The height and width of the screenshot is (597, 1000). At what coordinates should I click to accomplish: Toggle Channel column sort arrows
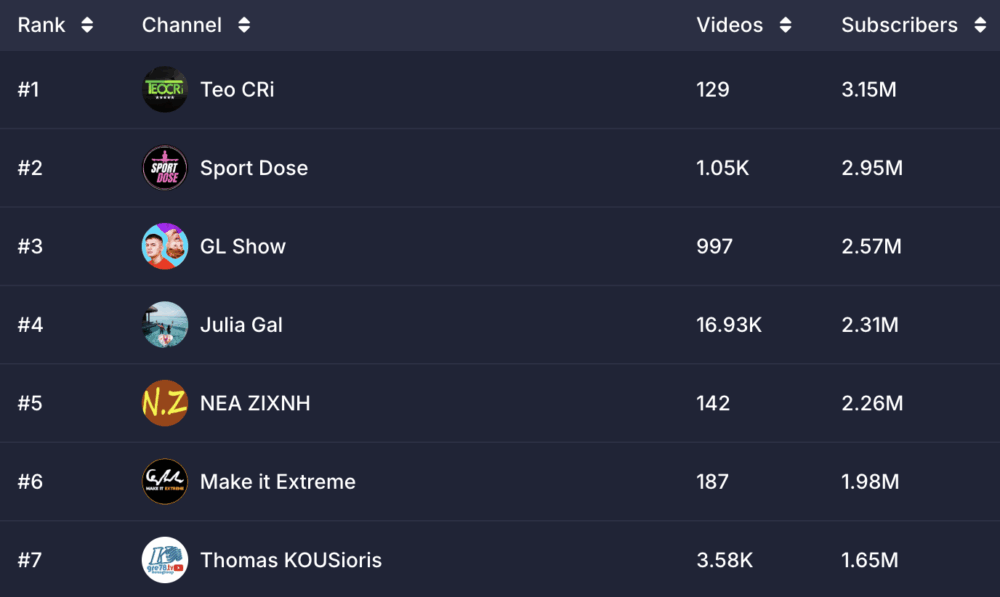pos(244,25)
